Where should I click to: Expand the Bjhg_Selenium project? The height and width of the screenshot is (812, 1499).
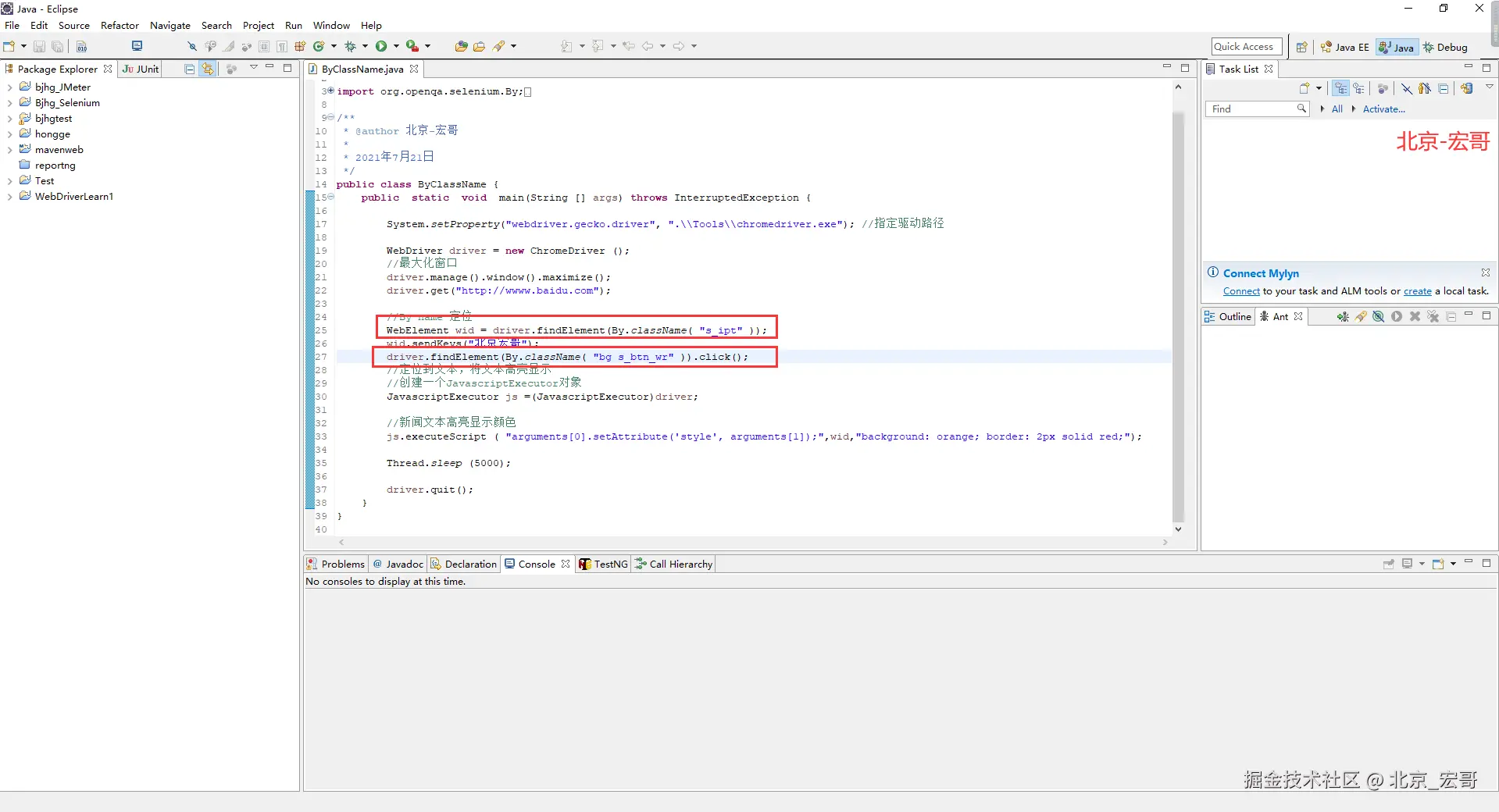coord(9,103)
